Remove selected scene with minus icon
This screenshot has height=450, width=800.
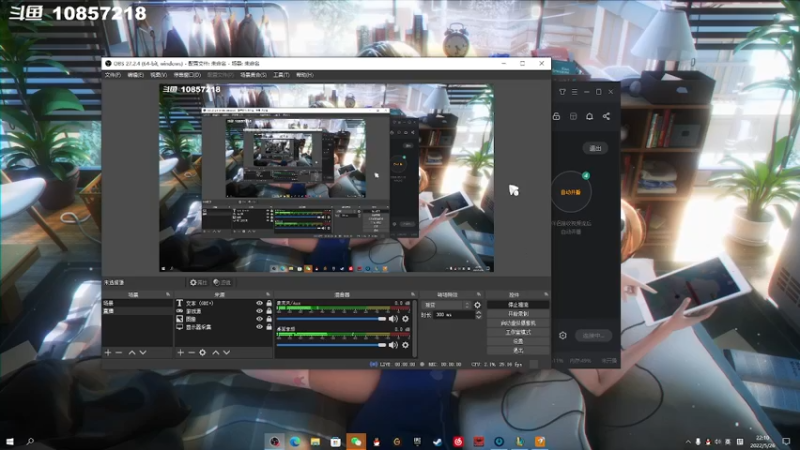tap(119, 353)
